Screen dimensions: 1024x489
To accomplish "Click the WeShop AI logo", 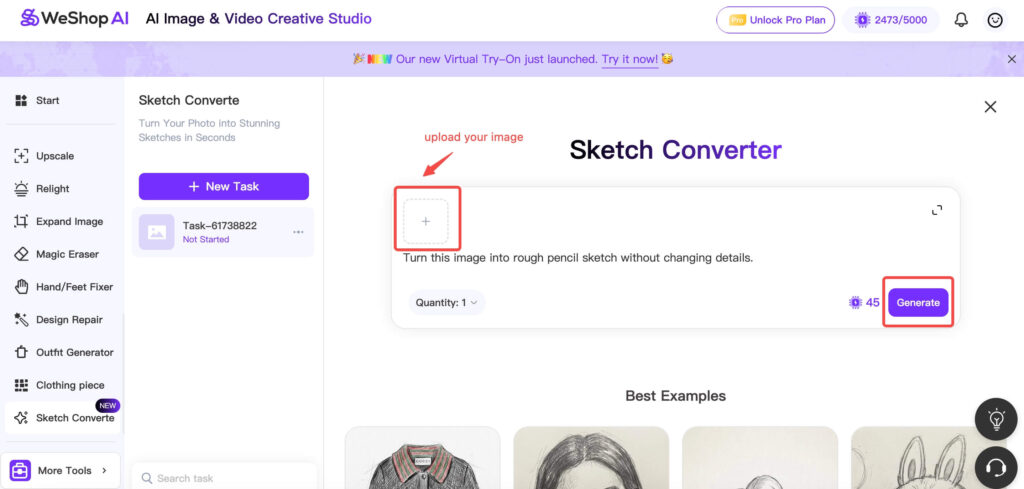I will click(x=74, y=18).
